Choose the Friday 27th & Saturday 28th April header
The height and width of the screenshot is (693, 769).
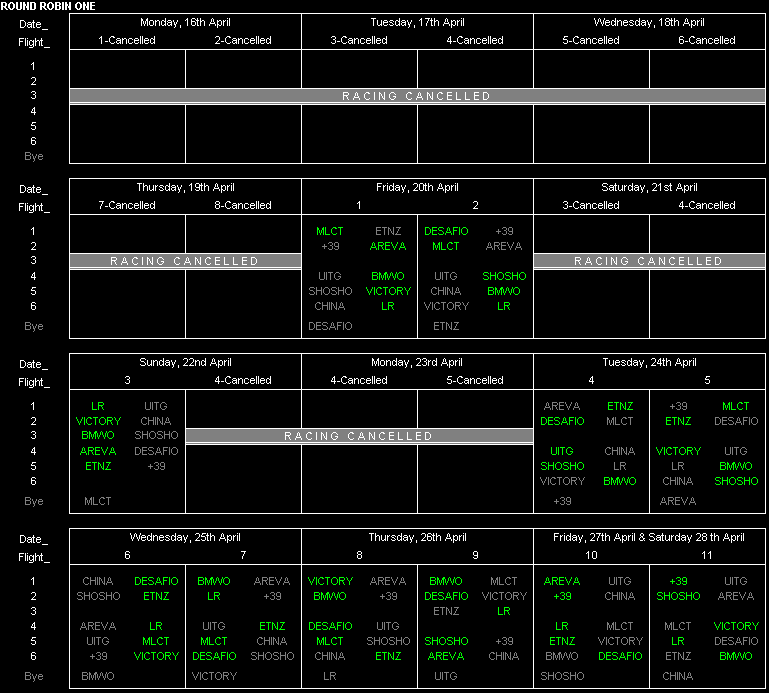coord(649,537)
